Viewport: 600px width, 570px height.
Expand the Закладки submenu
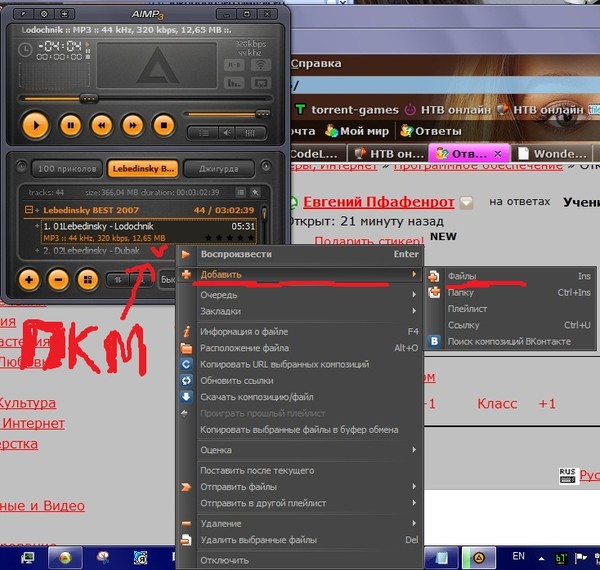[x=300, y=311]
